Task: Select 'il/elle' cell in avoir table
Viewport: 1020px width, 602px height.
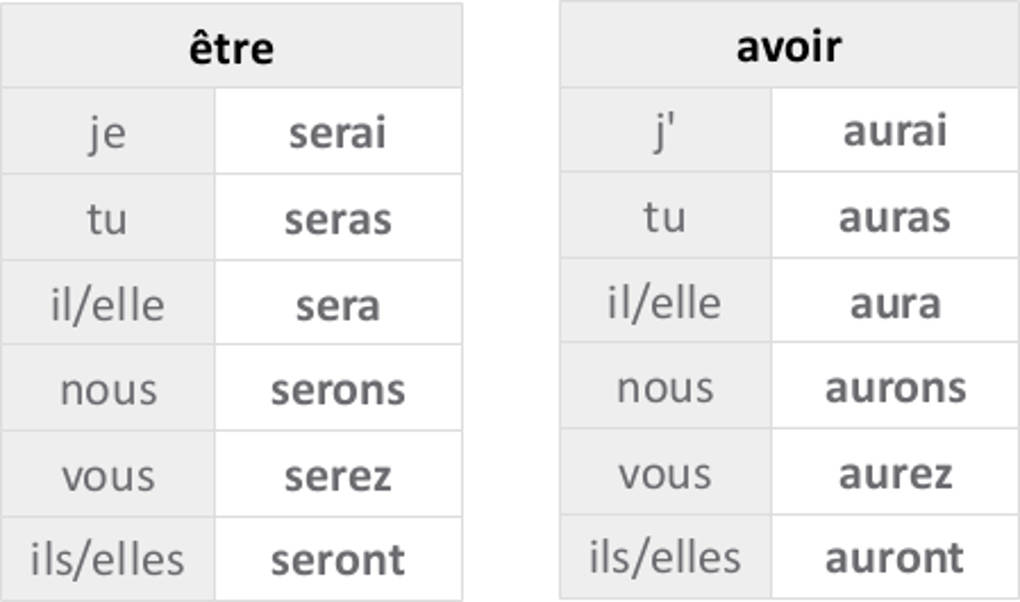Action: click(x=665, y=303)
